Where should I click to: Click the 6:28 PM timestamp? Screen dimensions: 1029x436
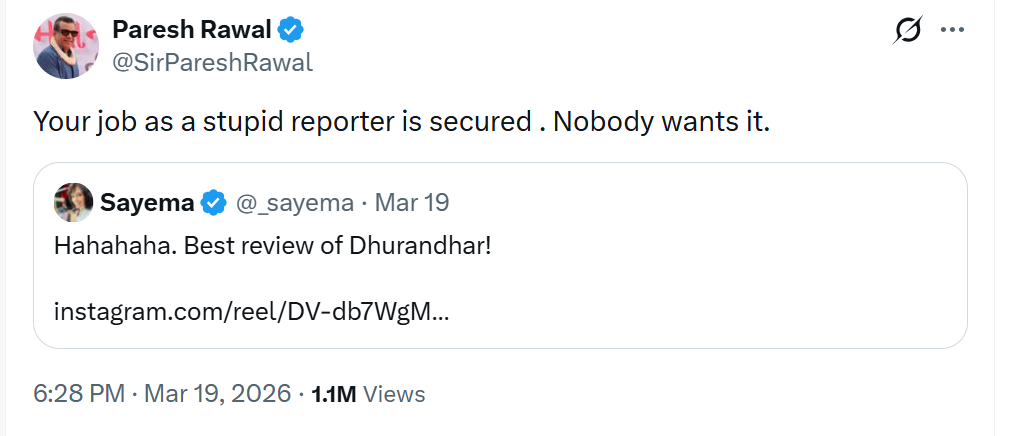tap(79, 394)
